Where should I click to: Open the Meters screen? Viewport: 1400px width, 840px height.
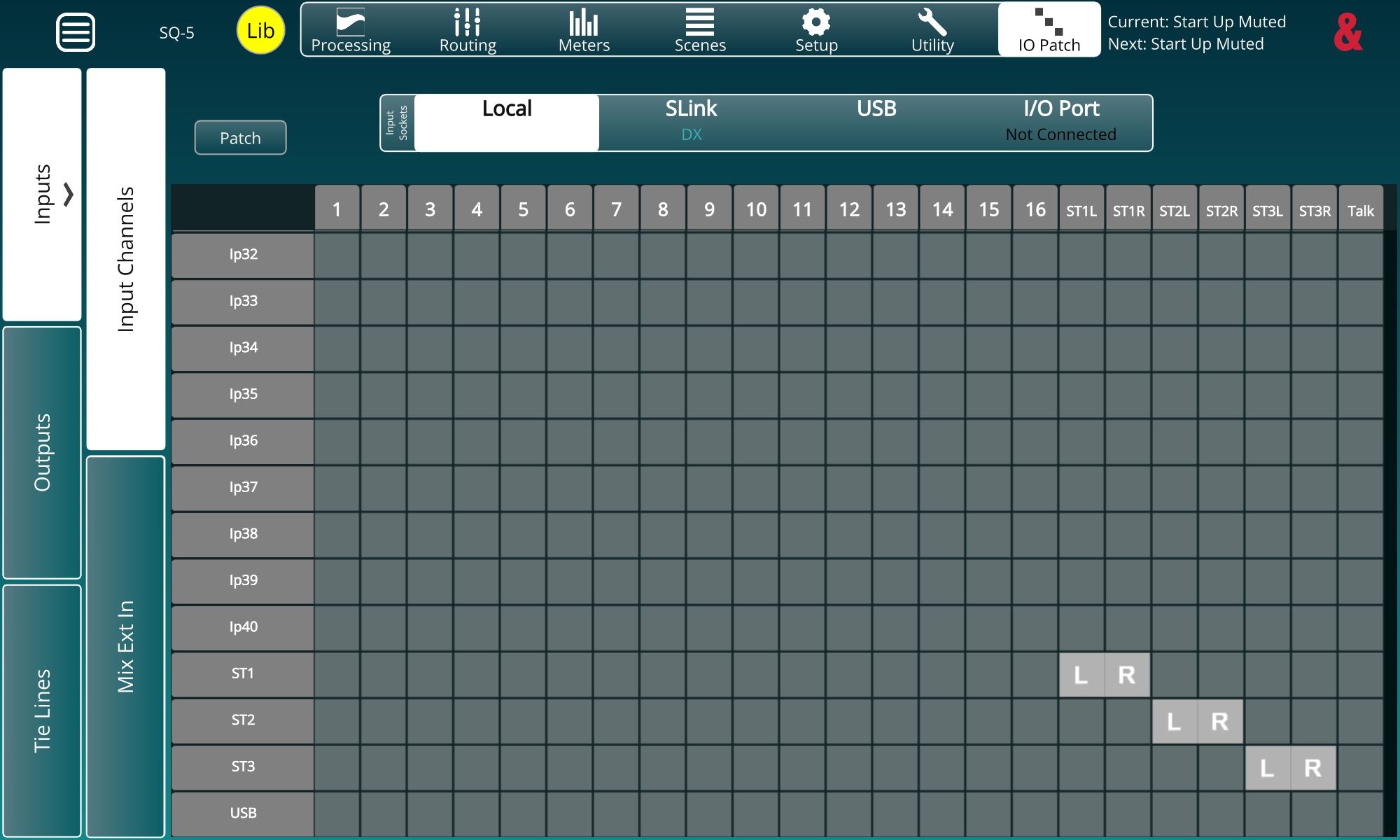pyautogui.click(x=584, y=31)
